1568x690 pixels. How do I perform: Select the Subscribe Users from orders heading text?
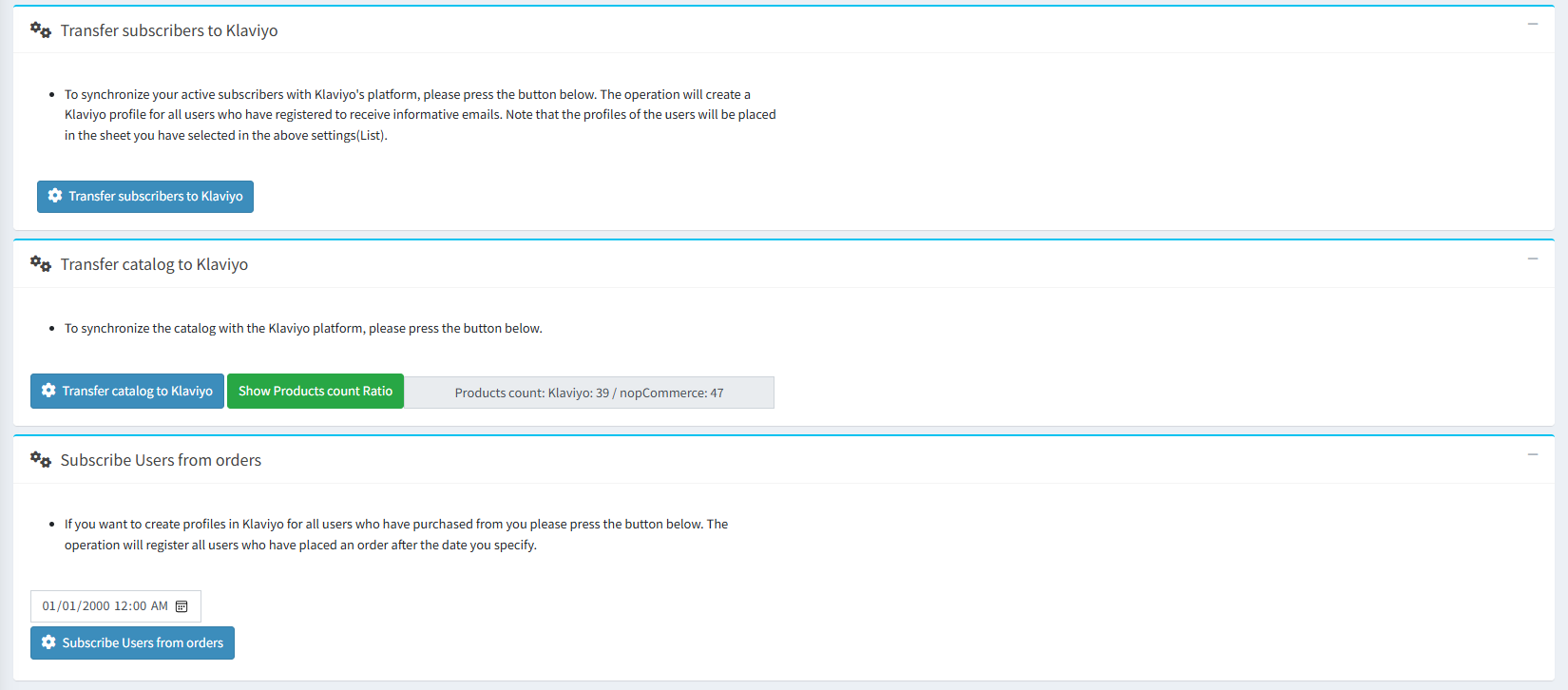[161, 460]
